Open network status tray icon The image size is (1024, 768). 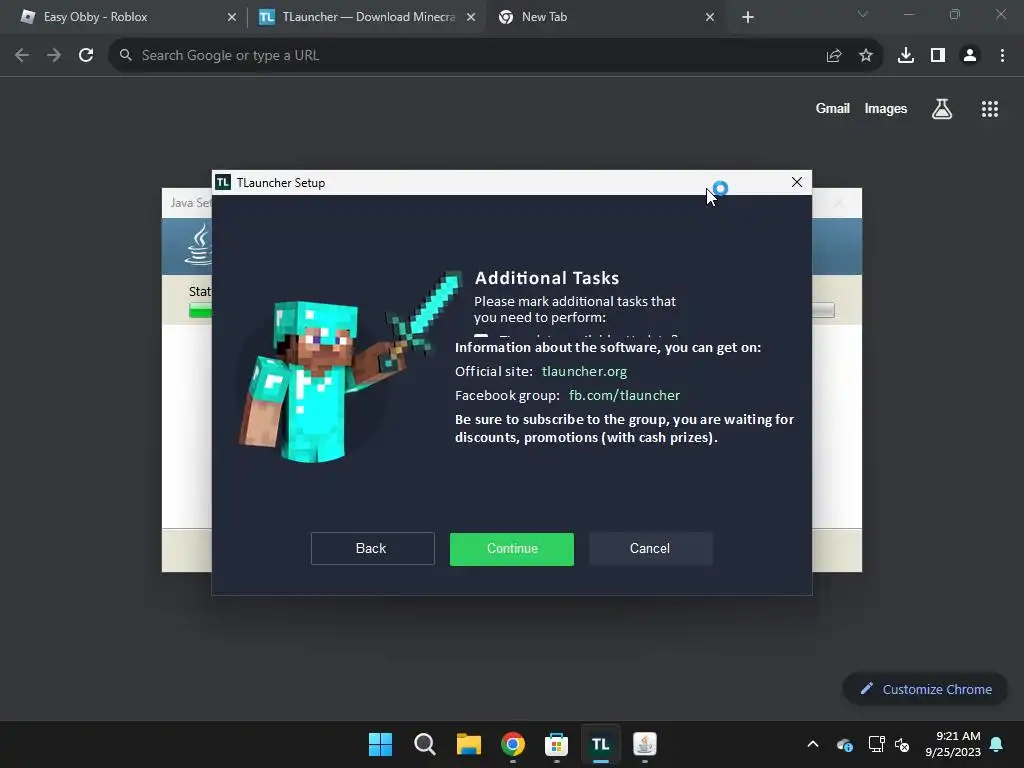coord(876,744)
